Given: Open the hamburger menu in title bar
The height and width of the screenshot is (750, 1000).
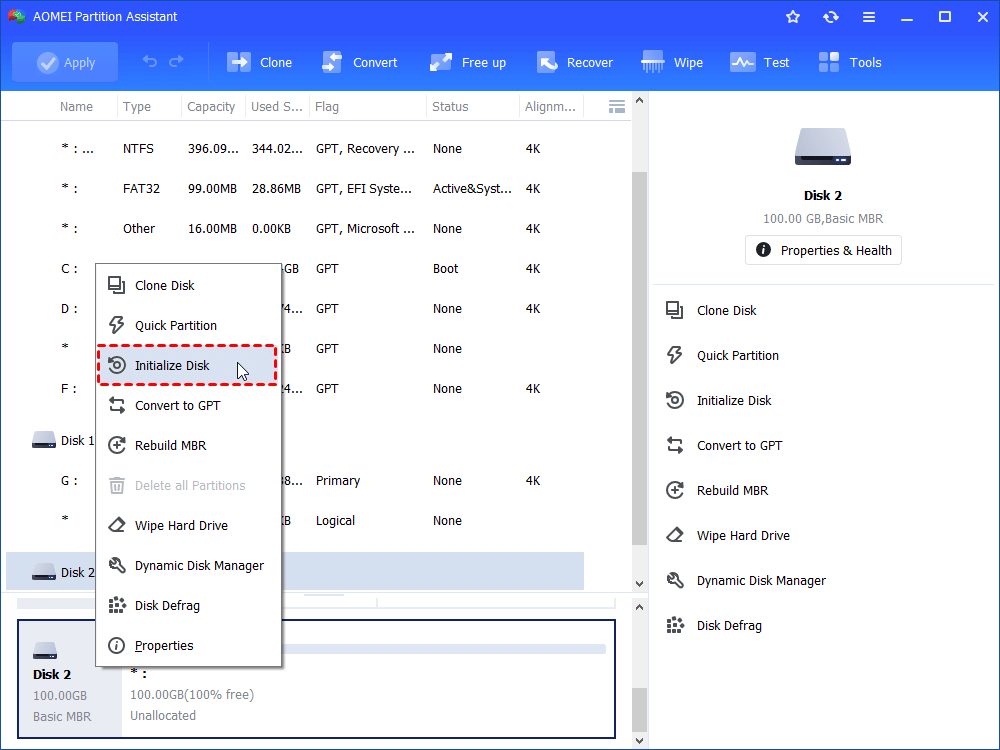Looking at the screenshot, I should point(869,17).
